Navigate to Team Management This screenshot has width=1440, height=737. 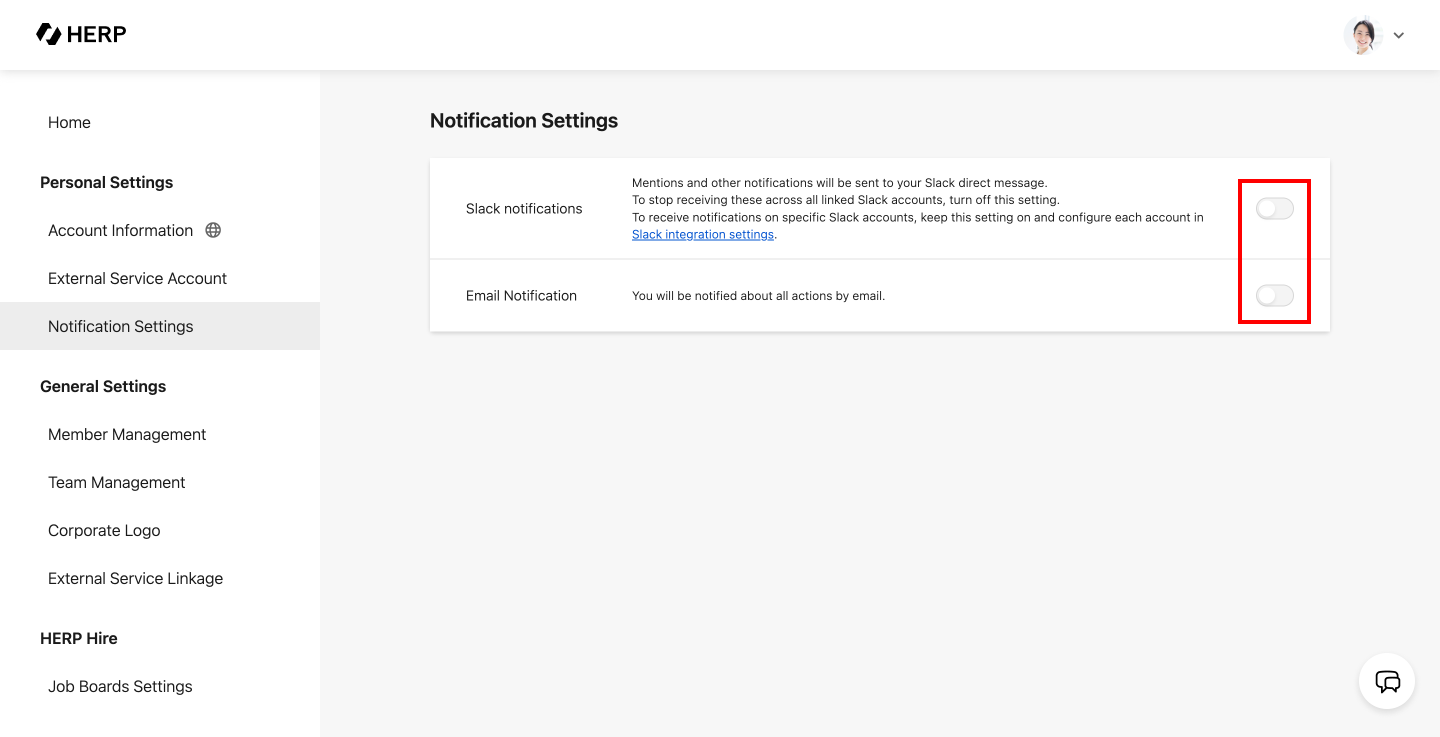[117, 482]
